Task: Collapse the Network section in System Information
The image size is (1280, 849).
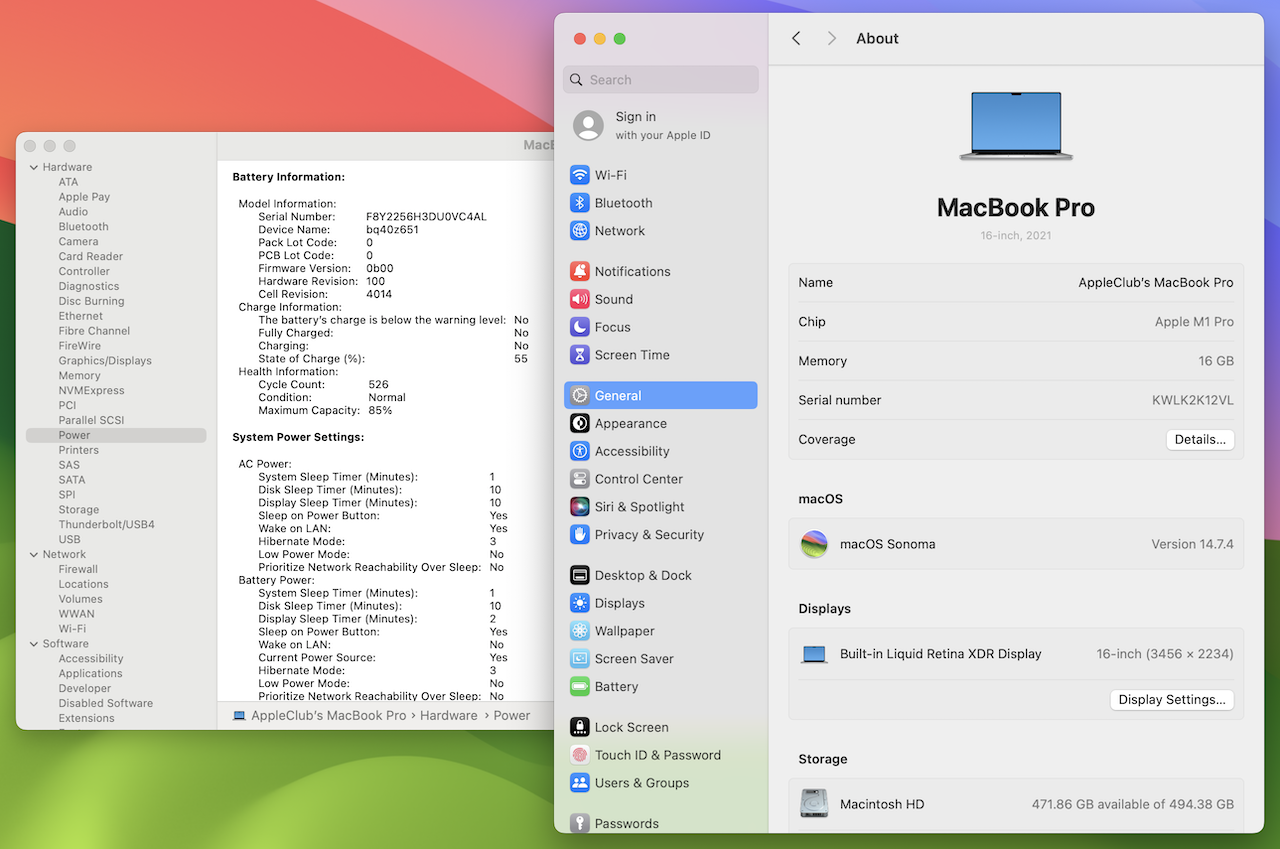Action: pos(34,554)
